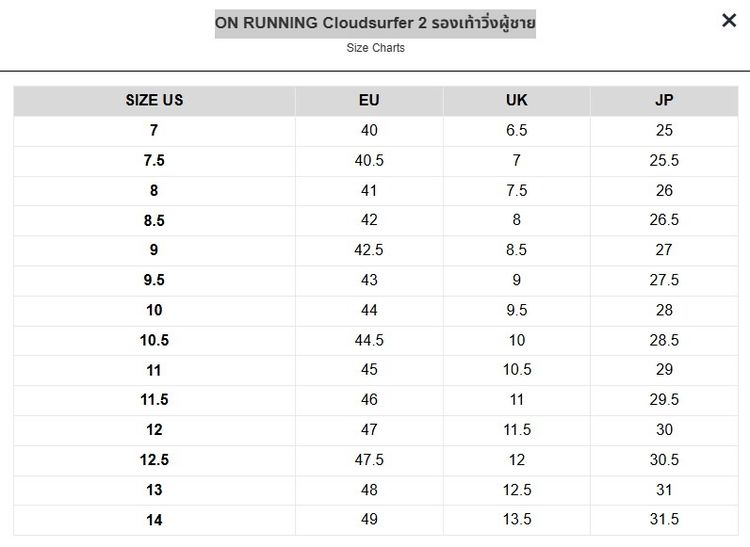The width and height of the screenshot is (750, 547).
Task: Select the EU column header
Action: [369, 100]
